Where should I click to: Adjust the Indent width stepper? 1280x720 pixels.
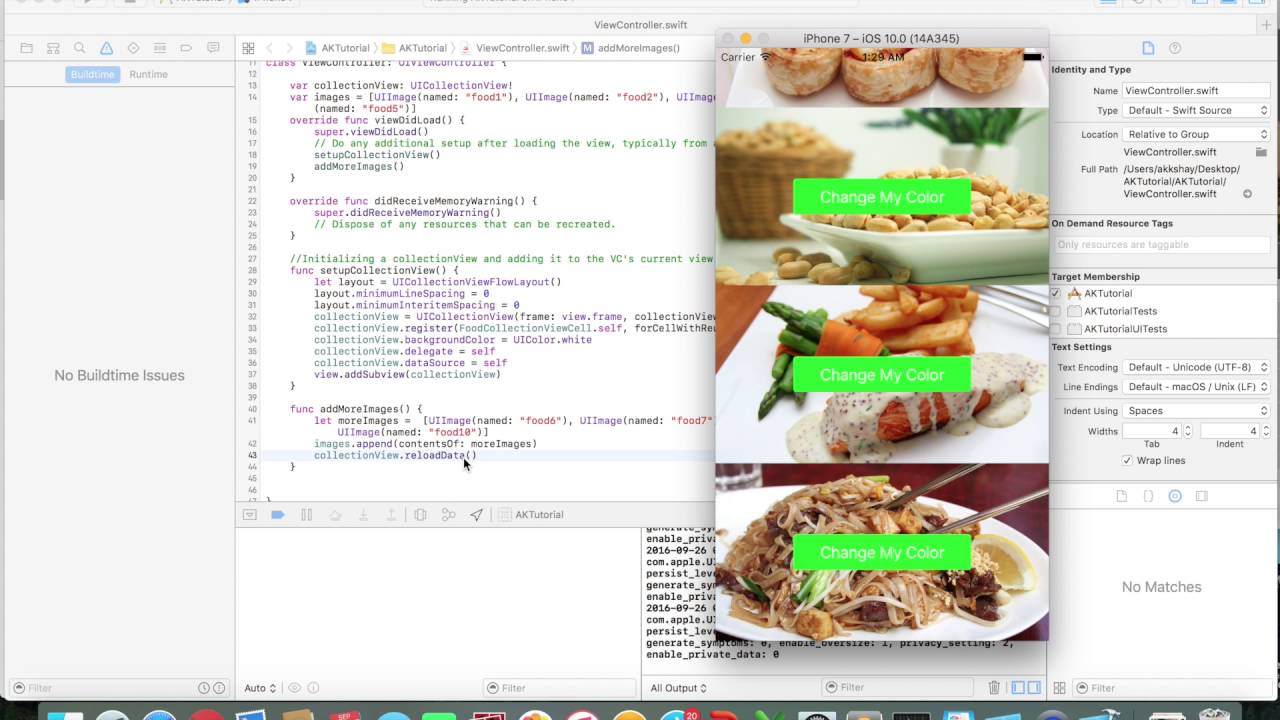coord(1265,431)
